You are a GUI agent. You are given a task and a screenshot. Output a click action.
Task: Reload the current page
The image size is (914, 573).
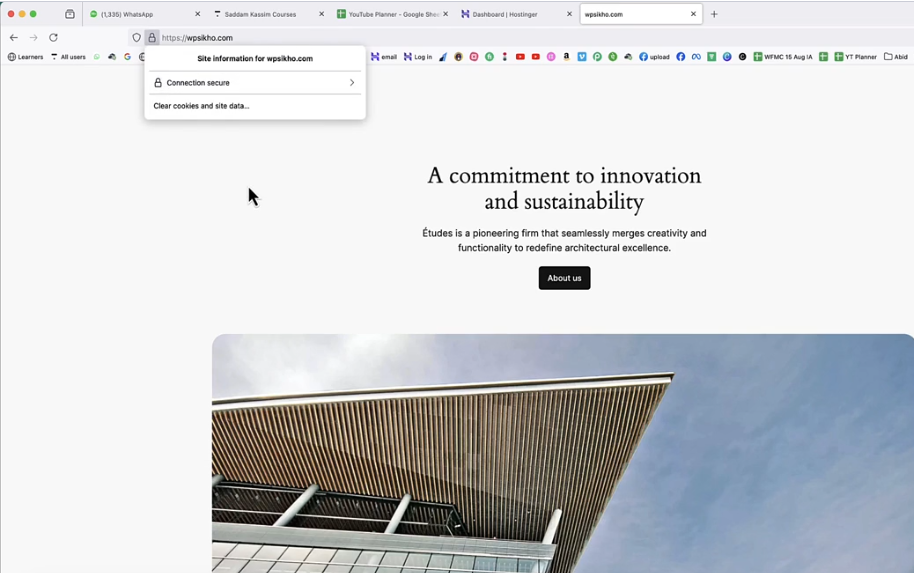pos(53,38)
